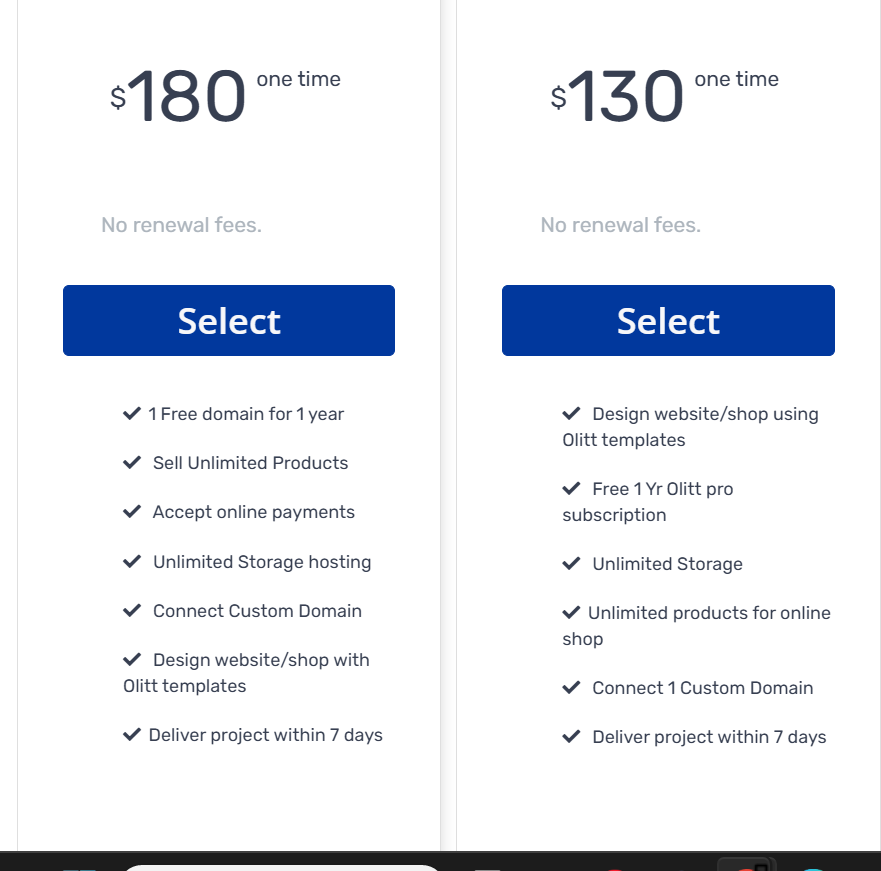Click the "one time" label beside $130

[x=736, y=80]
